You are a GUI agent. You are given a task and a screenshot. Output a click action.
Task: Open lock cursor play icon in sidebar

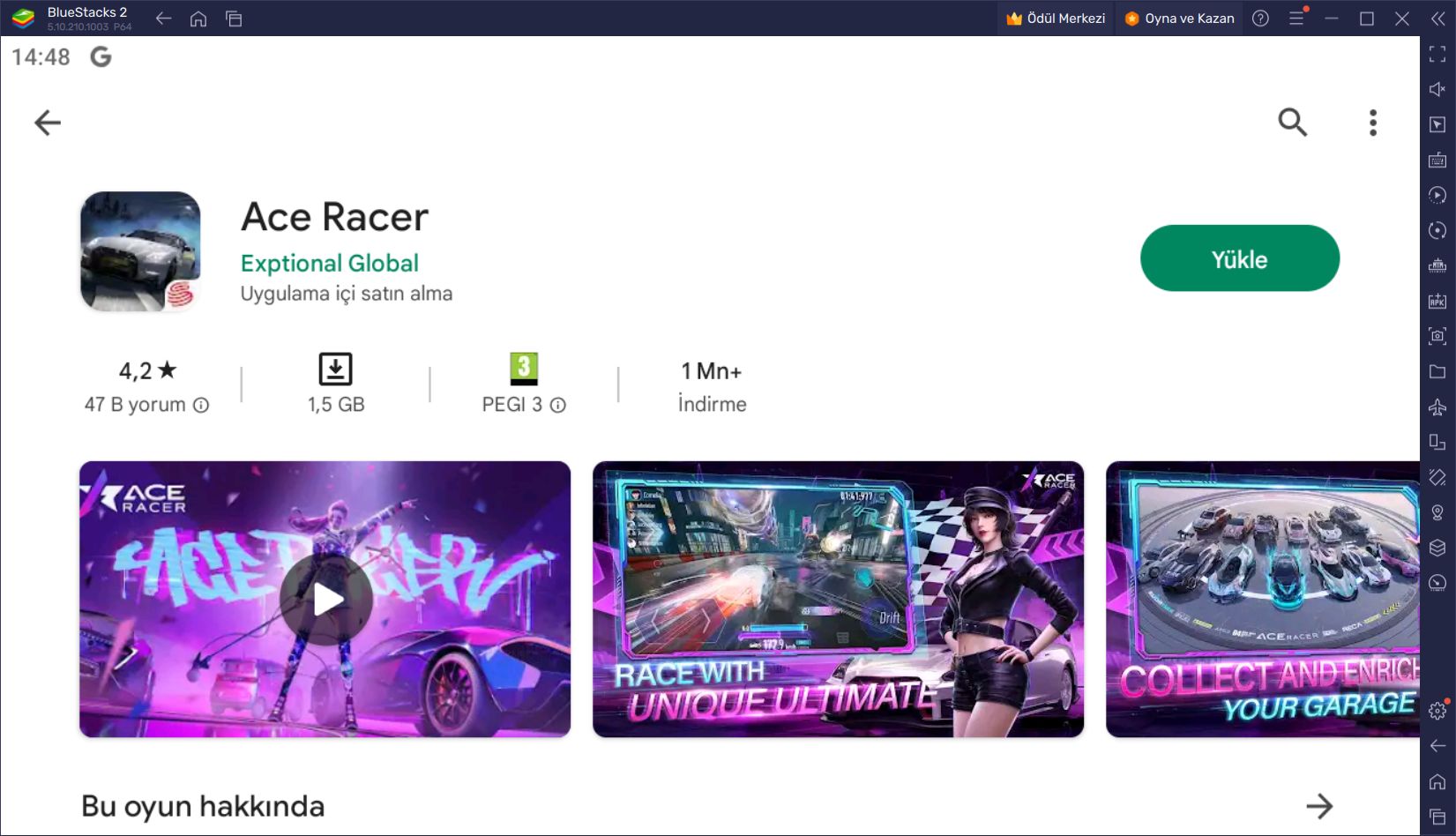(1437, 124)
